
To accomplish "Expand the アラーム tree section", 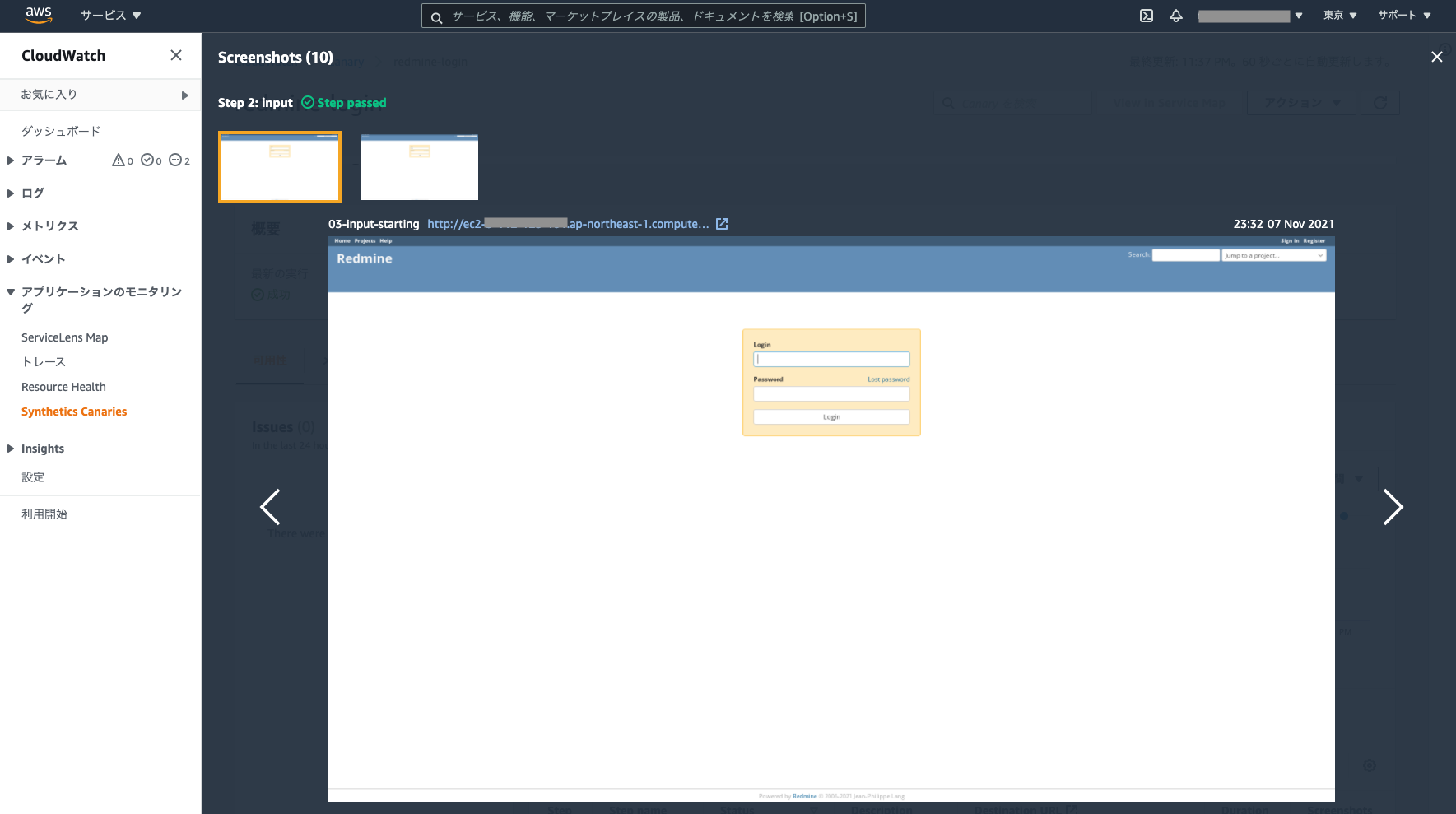I will coord(11,160).
